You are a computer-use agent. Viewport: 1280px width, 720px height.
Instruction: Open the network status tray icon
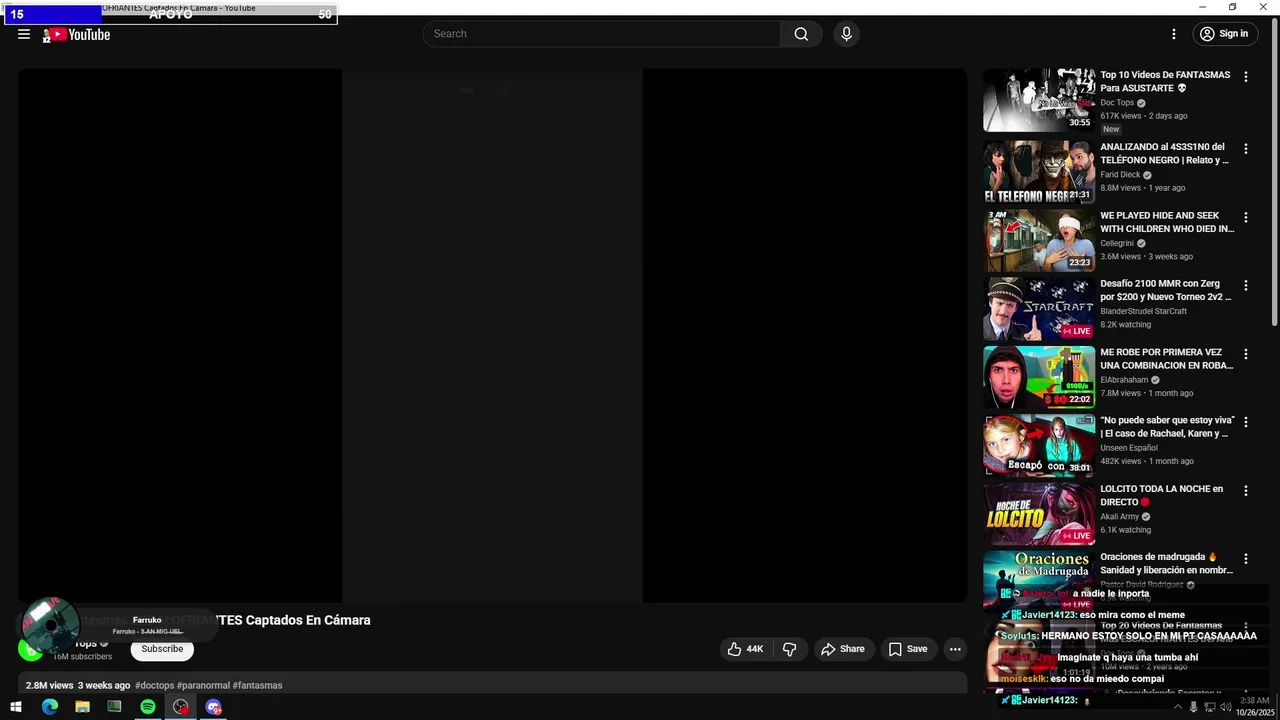[x=1210, y=707]
